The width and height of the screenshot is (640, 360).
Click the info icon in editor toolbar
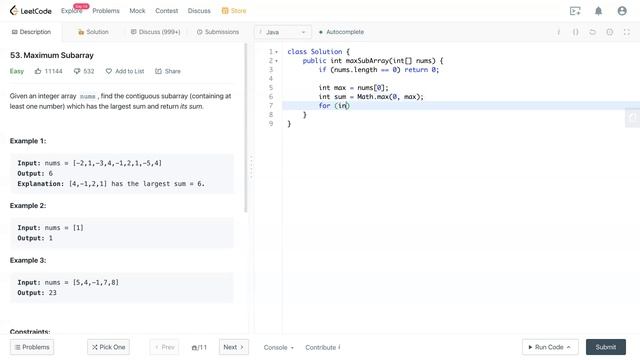(x=558, y=32)
